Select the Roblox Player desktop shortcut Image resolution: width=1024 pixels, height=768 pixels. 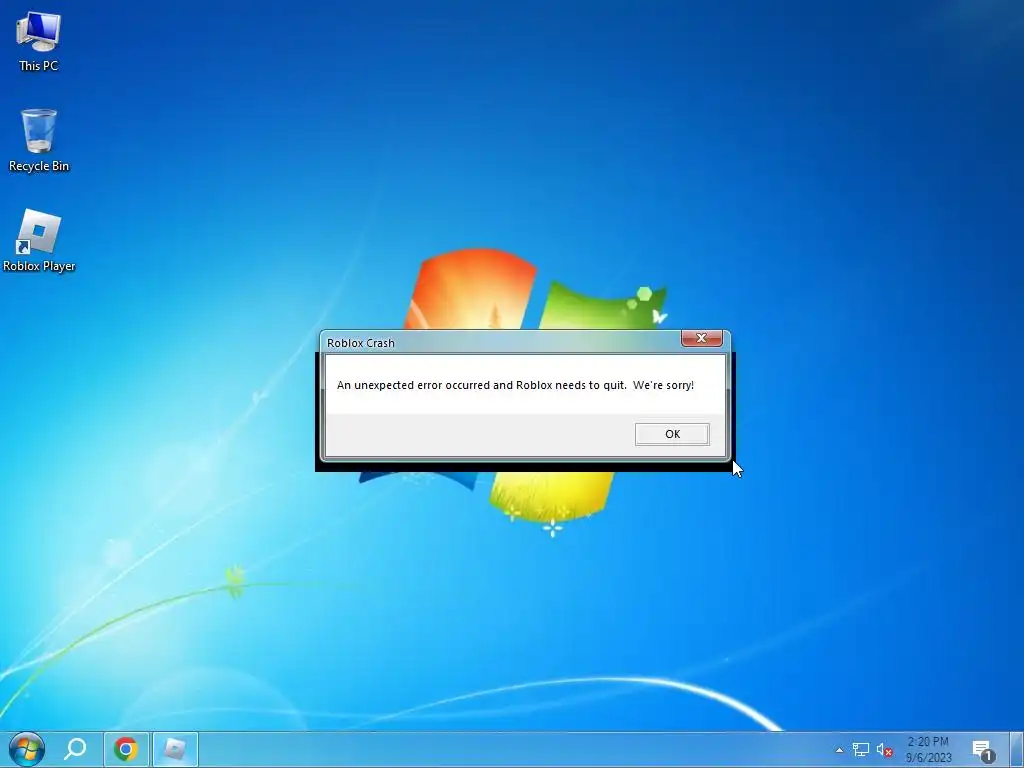[x=39, y=240]
